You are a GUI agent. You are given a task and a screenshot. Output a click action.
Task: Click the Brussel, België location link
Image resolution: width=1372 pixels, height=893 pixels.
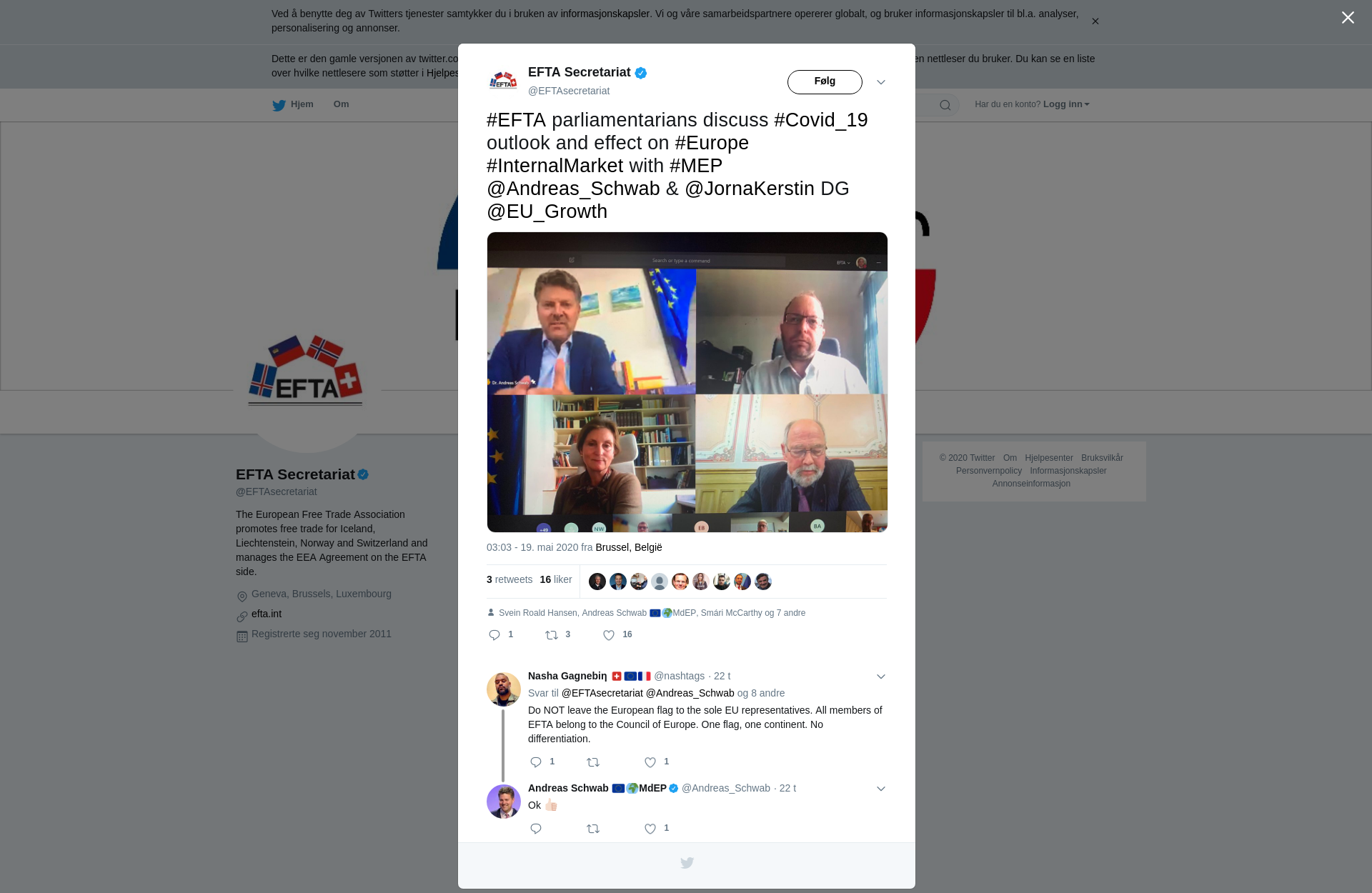pos(629,547)
